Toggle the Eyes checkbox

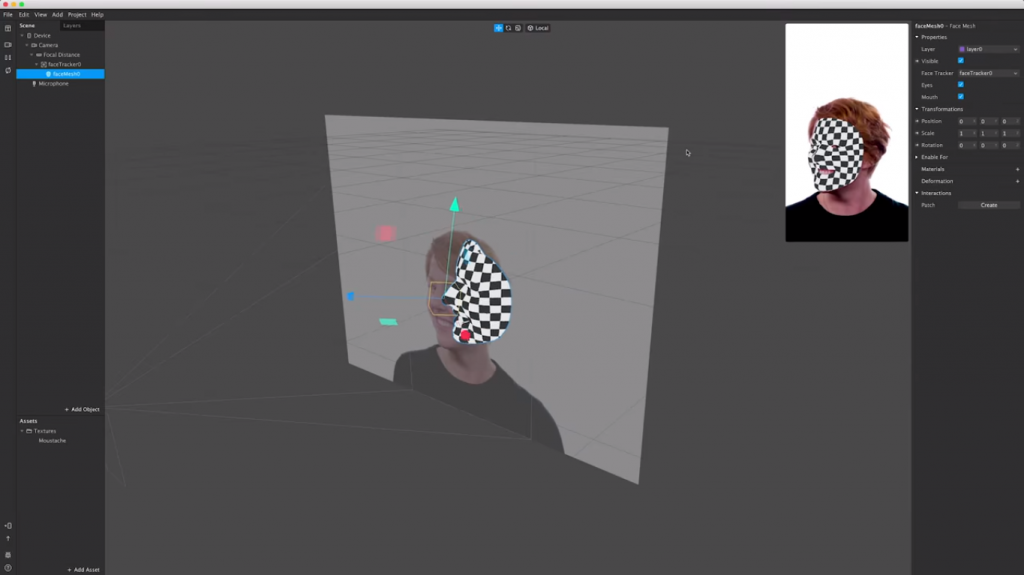click(x=961, y=85)
